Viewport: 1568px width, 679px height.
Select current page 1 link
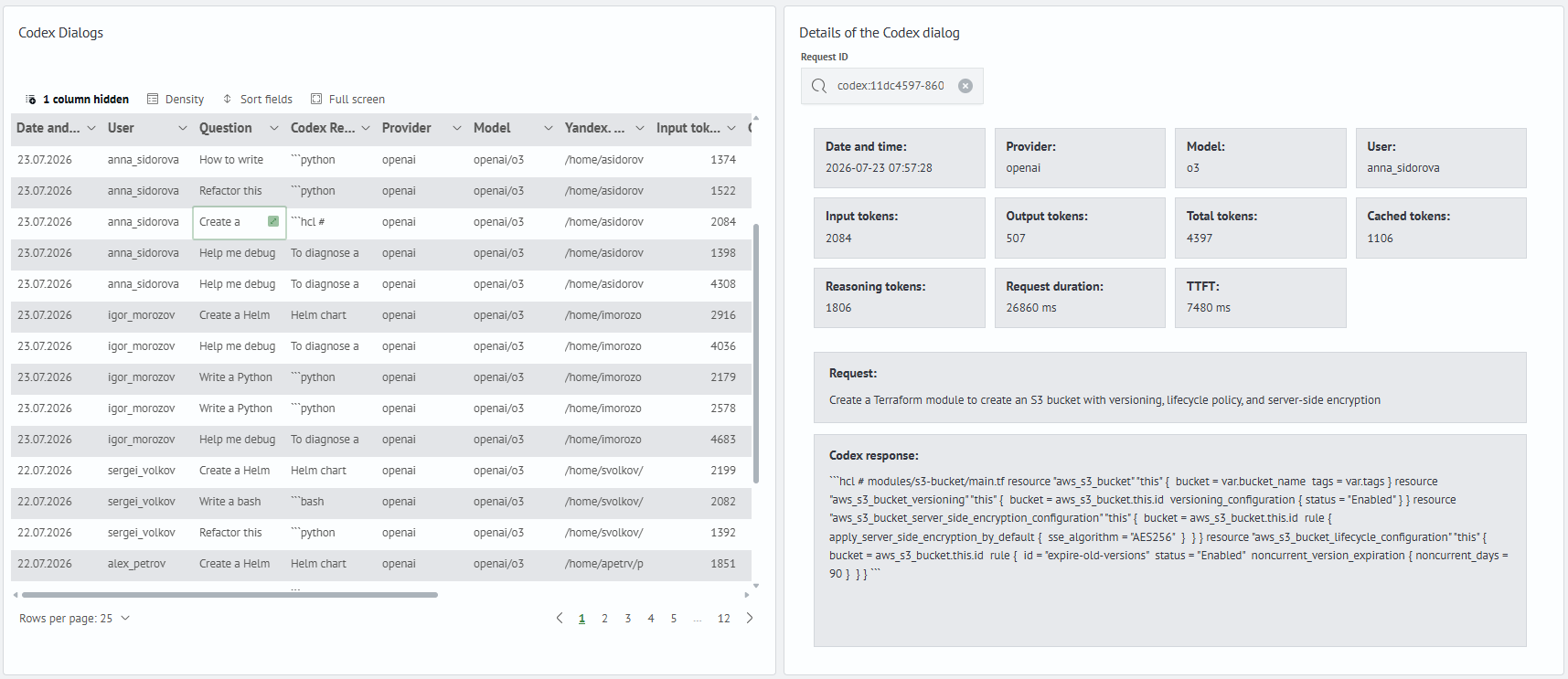581,619
